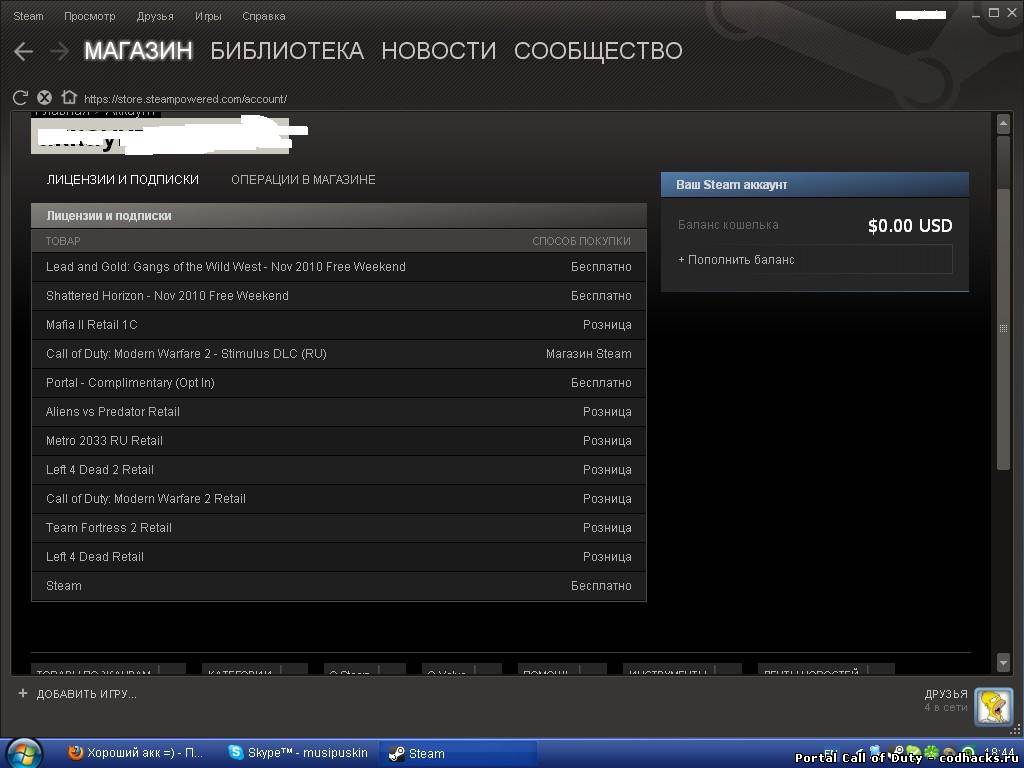
Task: Switch to the Firefox window in taskbar
Action: (136, 753)
